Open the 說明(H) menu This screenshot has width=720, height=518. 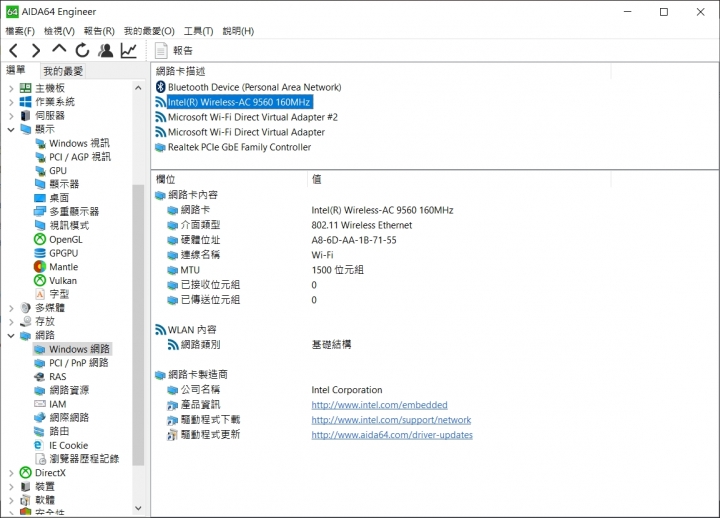[x=238, y=31]
